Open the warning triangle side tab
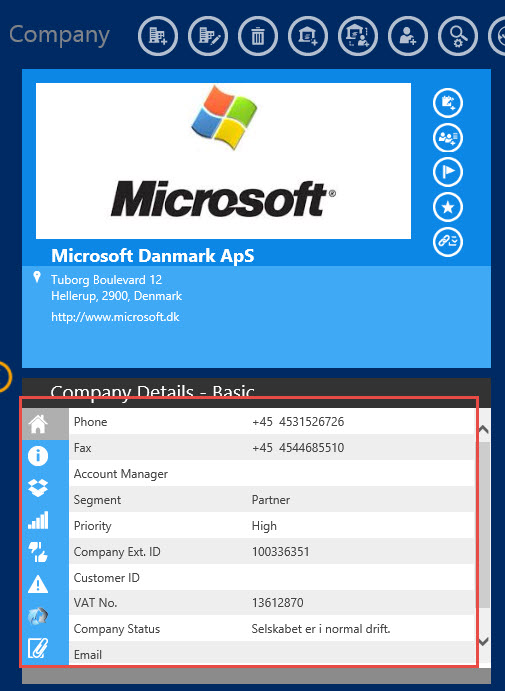505x691 pixels. [38, 584]
